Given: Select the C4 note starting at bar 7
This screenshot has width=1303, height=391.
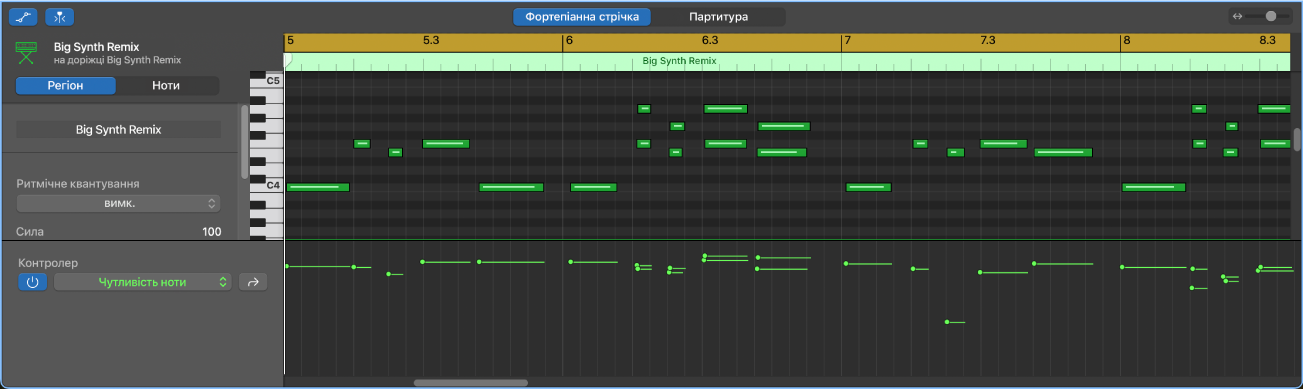Looking at the screenshot, I should [868, 187].
